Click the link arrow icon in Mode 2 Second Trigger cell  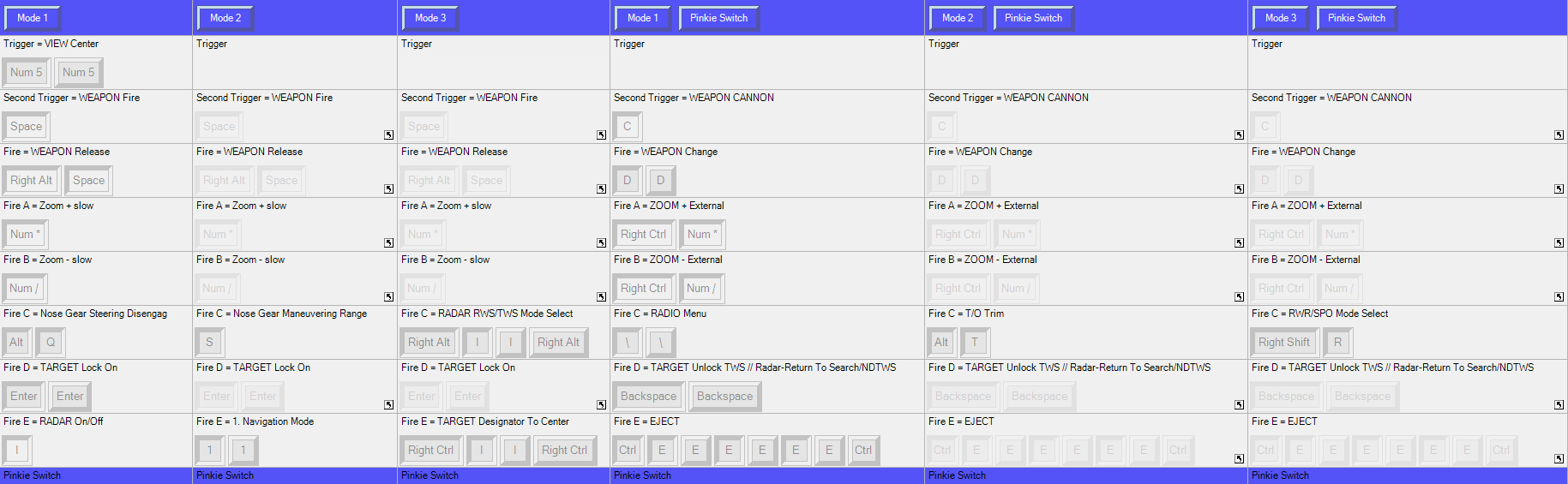click(388, 135)
